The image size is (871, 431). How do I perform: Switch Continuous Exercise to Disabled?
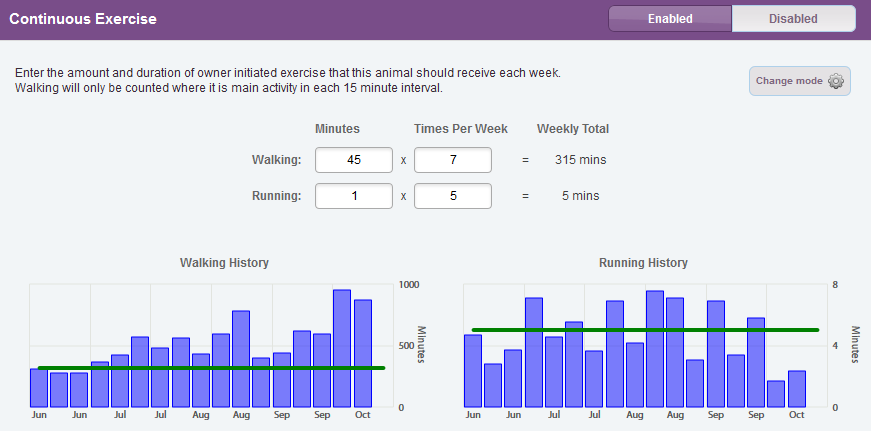(x=793, y=18)
